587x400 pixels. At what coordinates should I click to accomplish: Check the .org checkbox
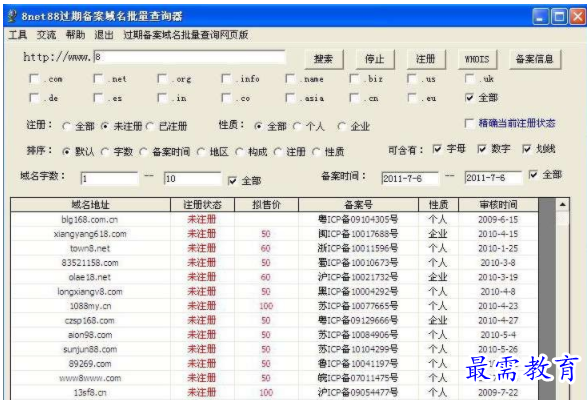162,79
